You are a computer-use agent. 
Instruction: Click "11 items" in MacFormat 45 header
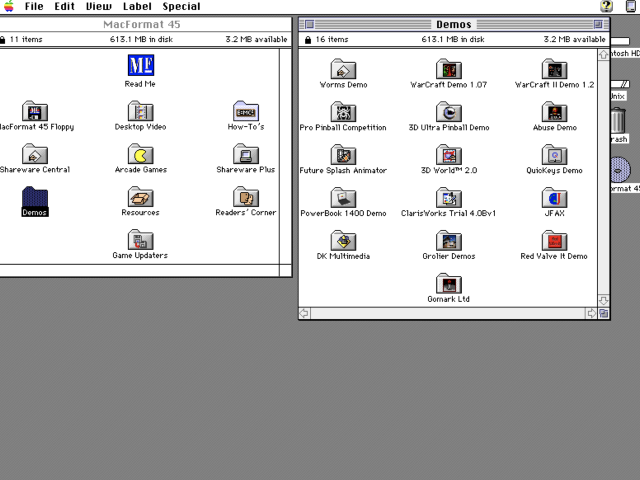coord(26,40)
